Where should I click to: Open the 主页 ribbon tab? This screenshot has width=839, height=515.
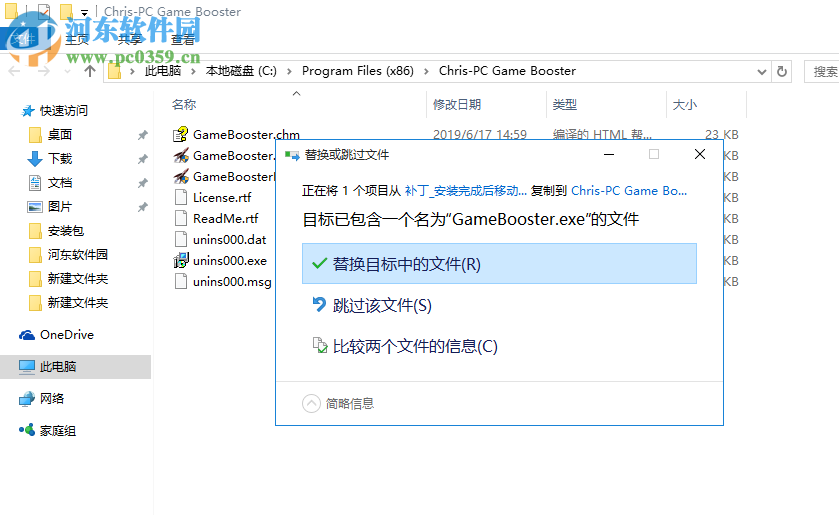(x=78, y=40)
